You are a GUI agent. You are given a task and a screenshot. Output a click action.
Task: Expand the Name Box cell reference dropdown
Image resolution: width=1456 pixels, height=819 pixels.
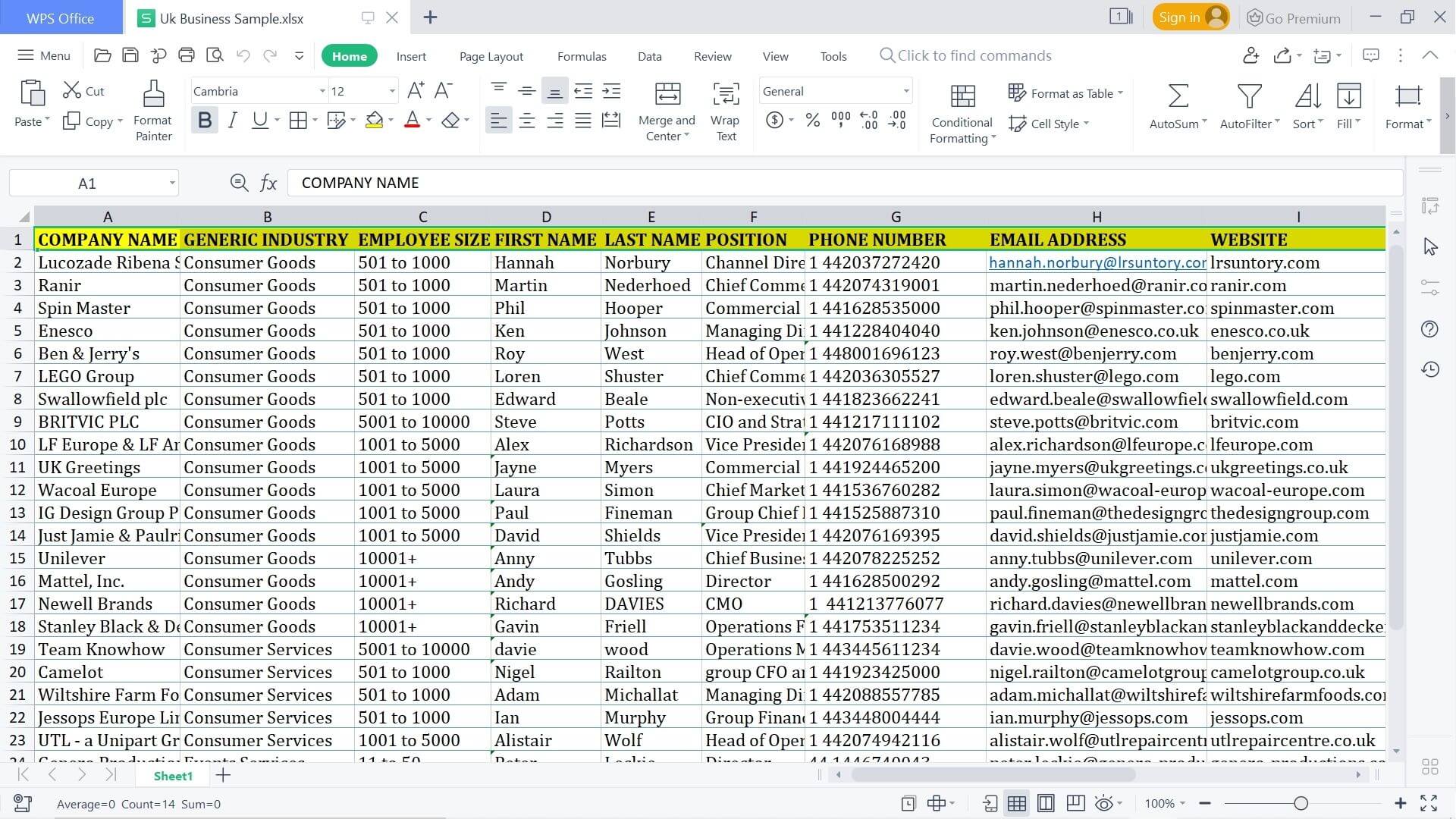(172, 184)
